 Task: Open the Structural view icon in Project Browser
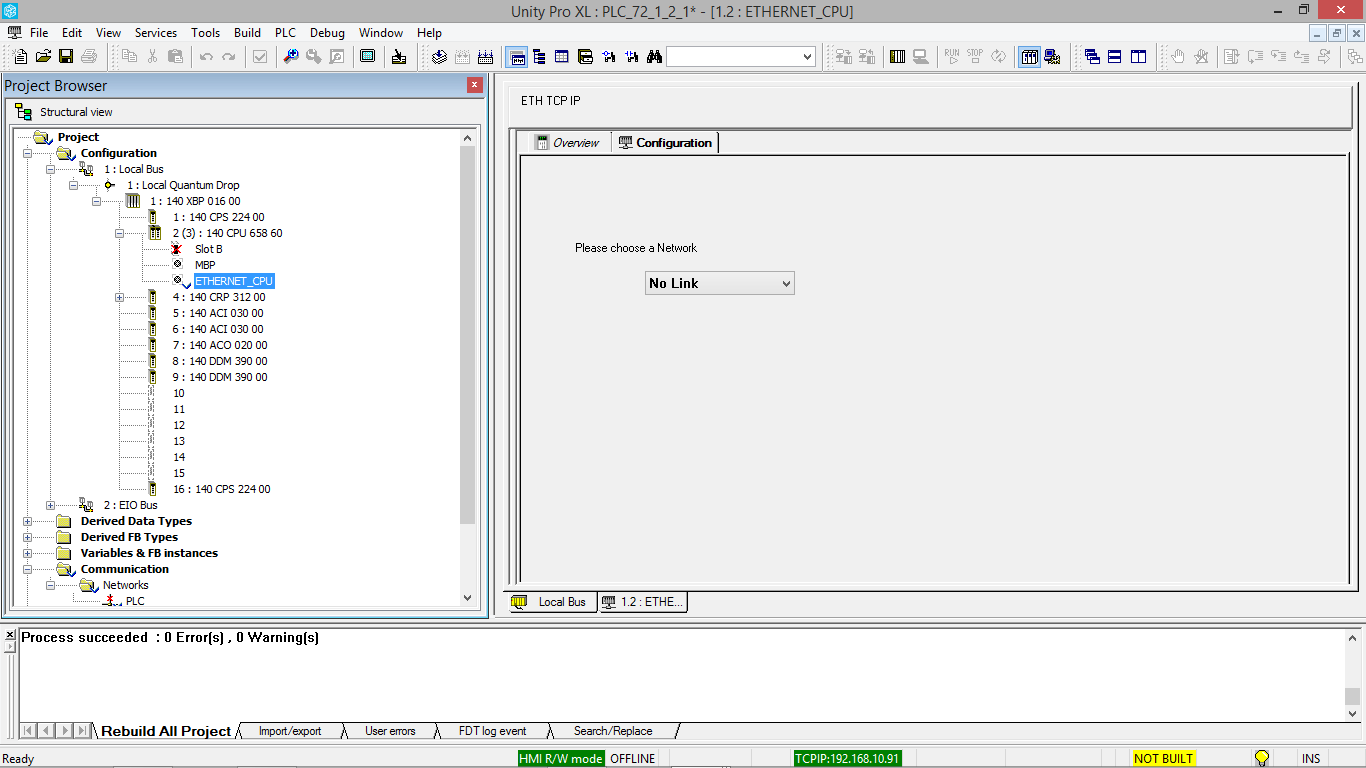point(22,111)
